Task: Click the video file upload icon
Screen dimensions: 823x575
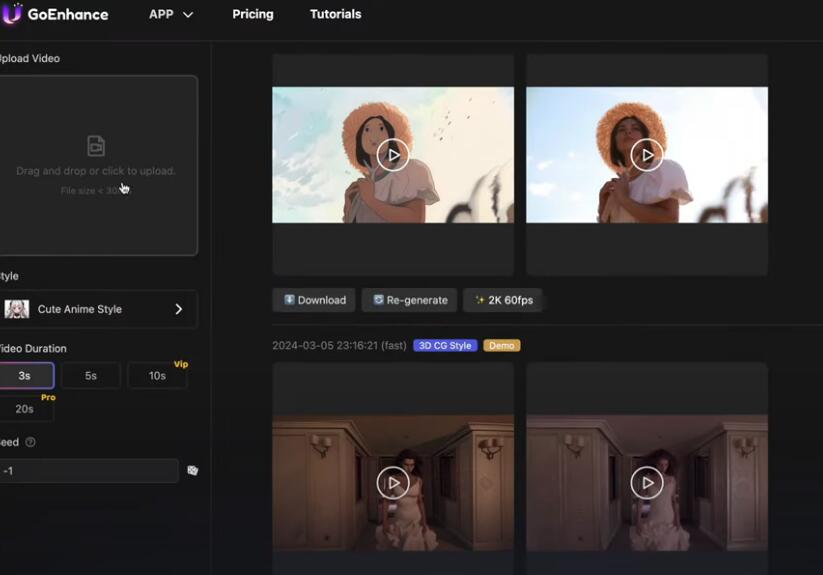Action: pyautogui.click(x=96, y=146)
